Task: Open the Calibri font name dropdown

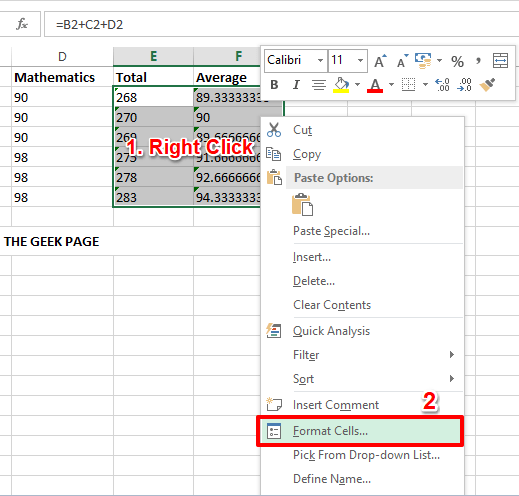Action: [320, 61]
